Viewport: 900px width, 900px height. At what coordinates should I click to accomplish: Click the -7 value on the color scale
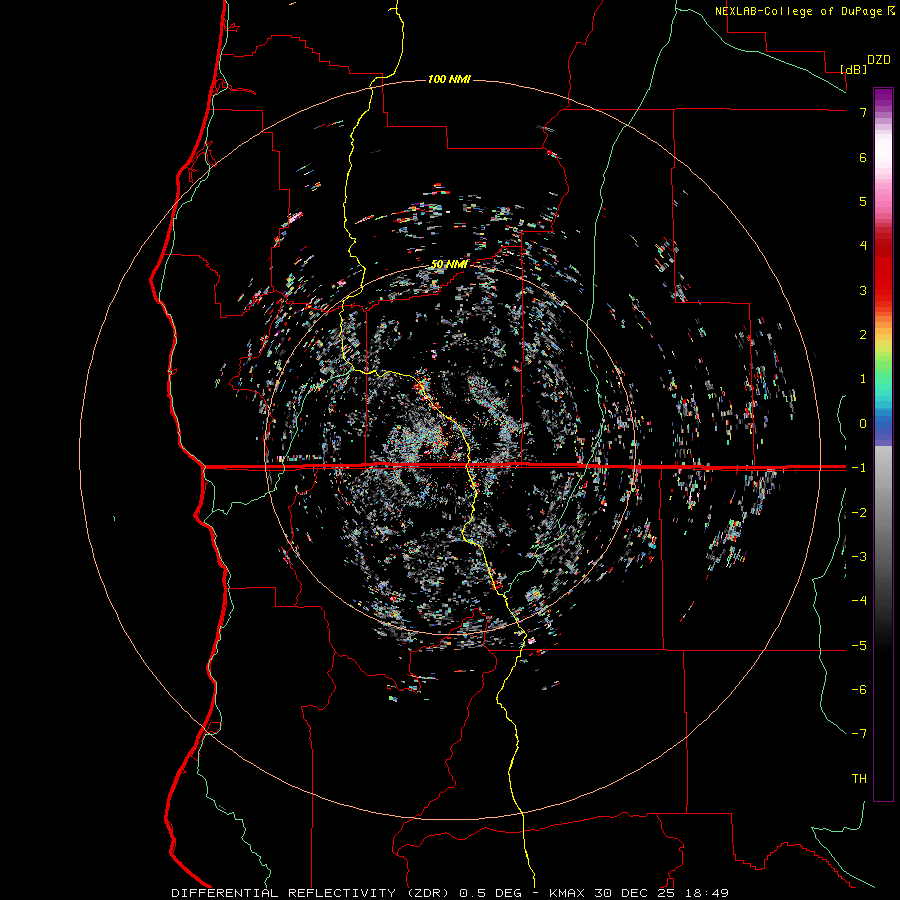tap(859, 734)
